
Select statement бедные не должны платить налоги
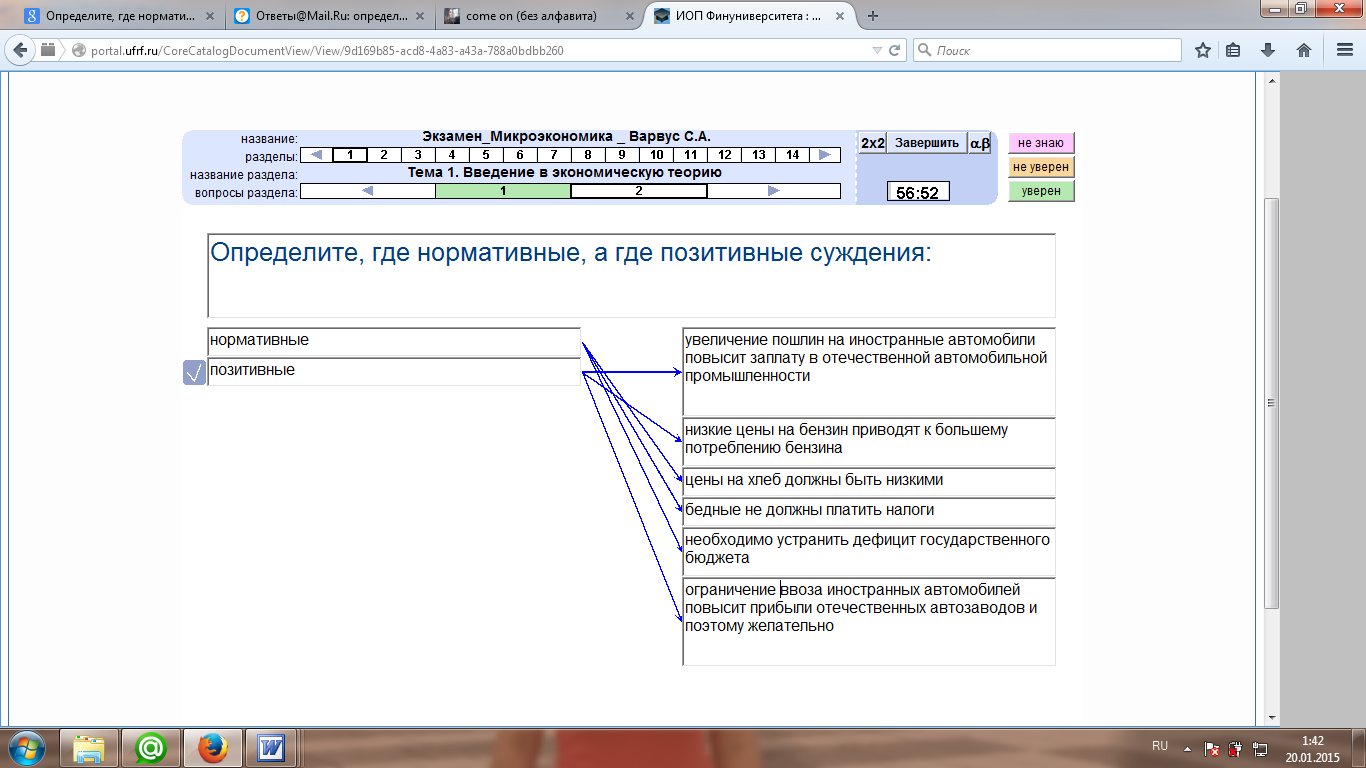(x=869, y=511)
